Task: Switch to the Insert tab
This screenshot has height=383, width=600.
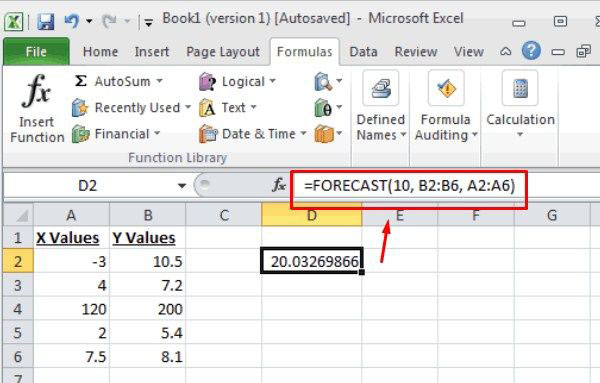Action: [152, 52]
